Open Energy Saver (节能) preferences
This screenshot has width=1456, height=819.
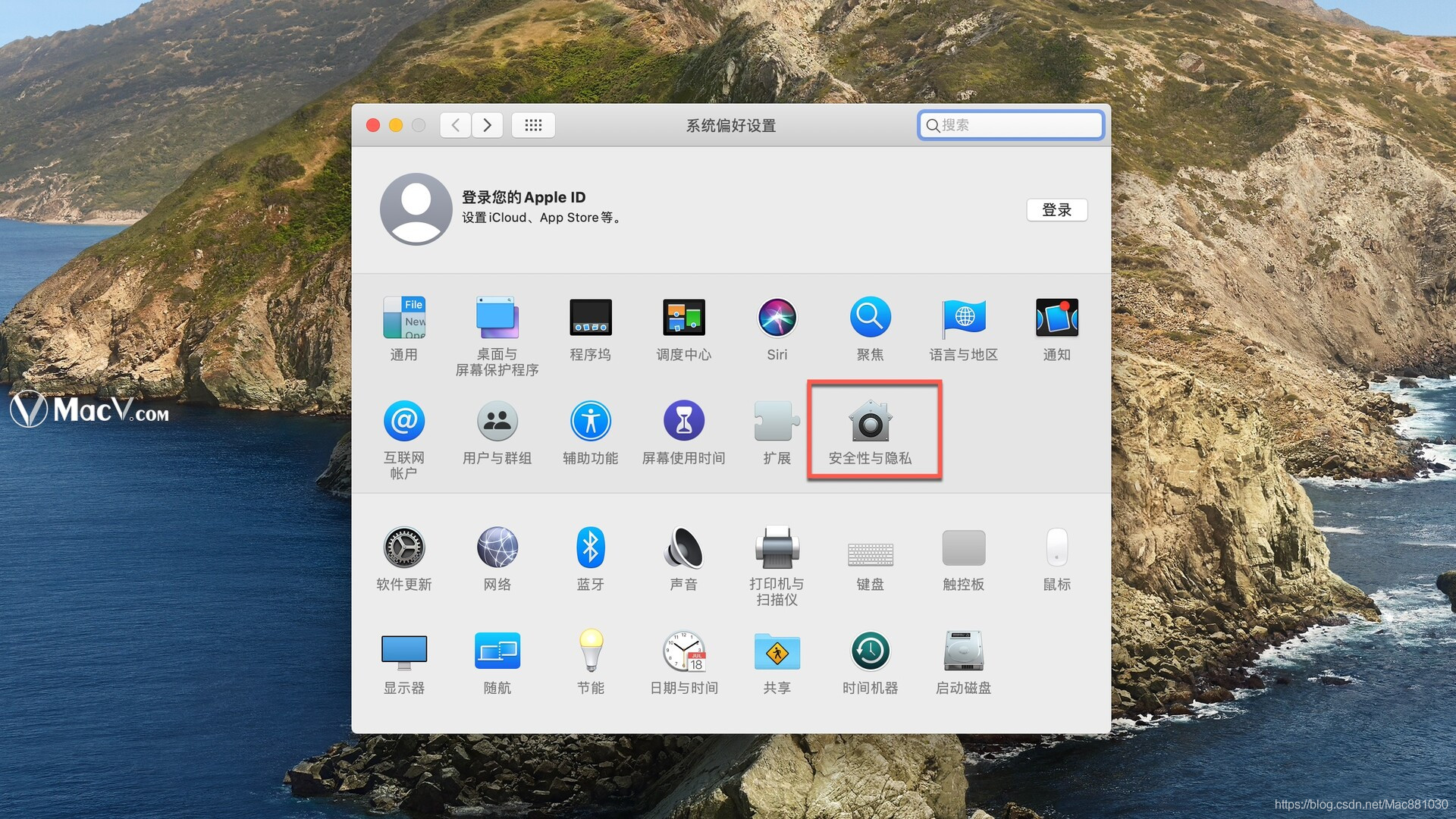point(590,651)
